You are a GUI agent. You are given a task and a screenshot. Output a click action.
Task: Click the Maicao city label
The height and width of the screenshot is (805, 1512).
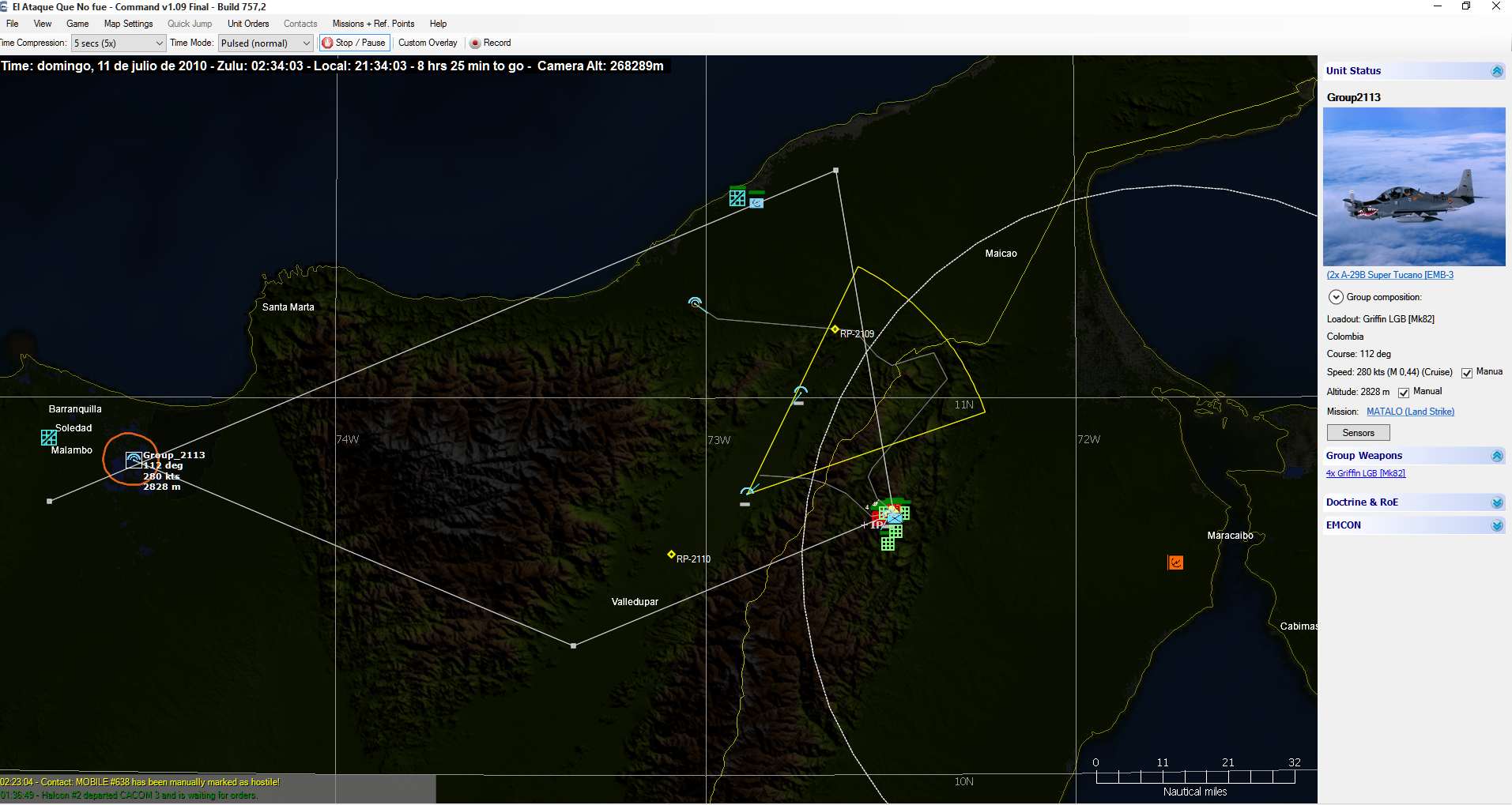1001,254
